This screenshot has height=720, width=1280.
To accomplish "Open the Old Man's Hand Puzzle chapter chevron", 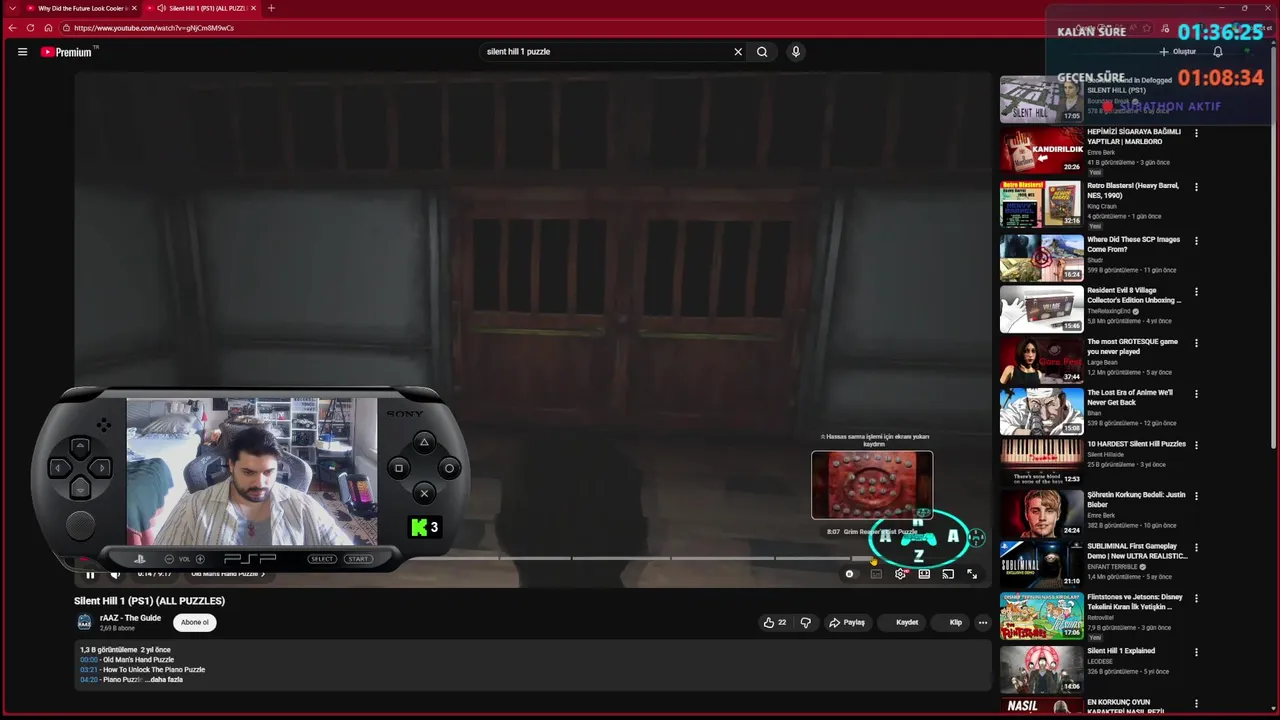I will point(263,574).
